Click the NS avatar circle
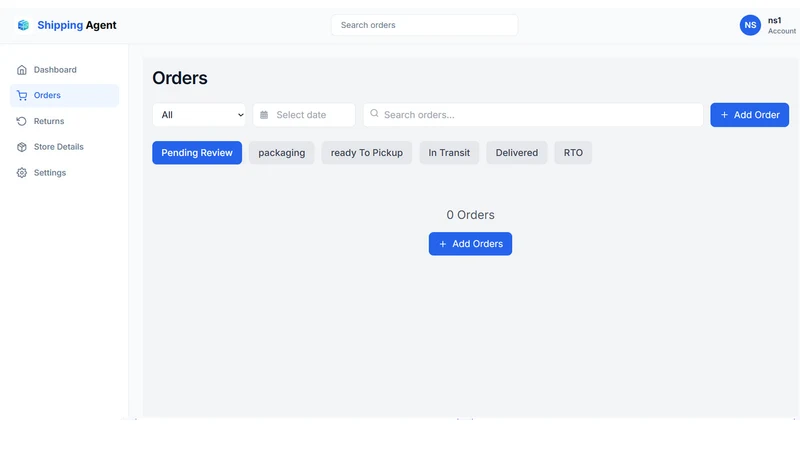 tap(750, 25)
